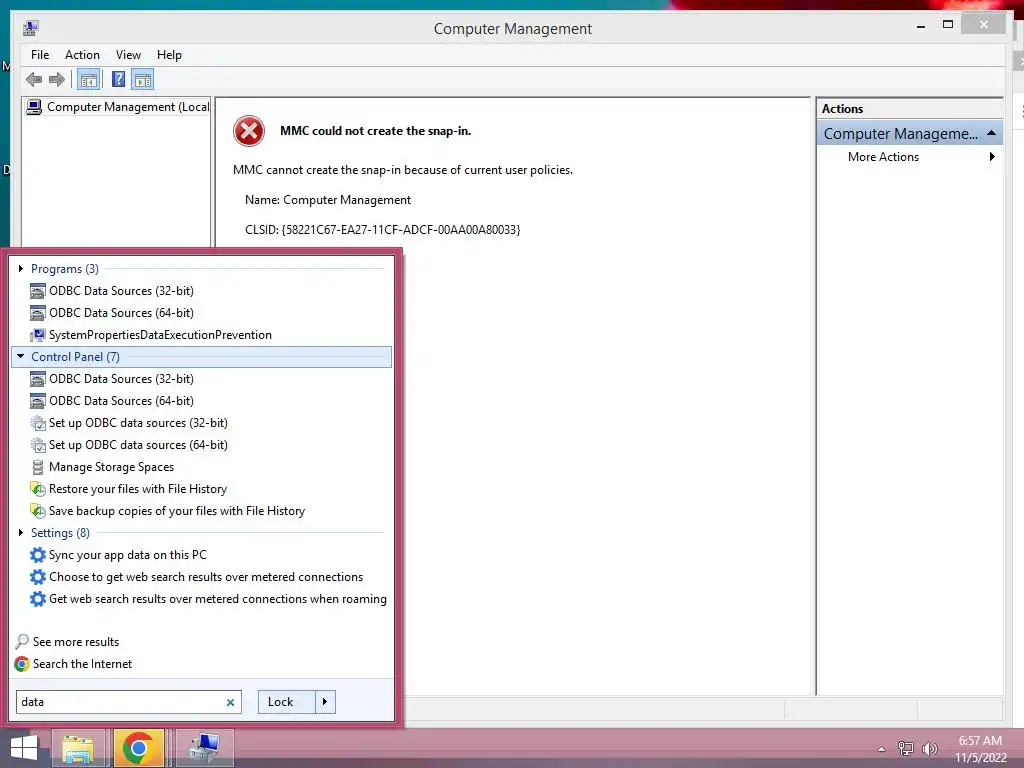The image size is (1024, 768).
Task: Toggle the Show/Hide Action Pane icon
Action: point(142,80)
